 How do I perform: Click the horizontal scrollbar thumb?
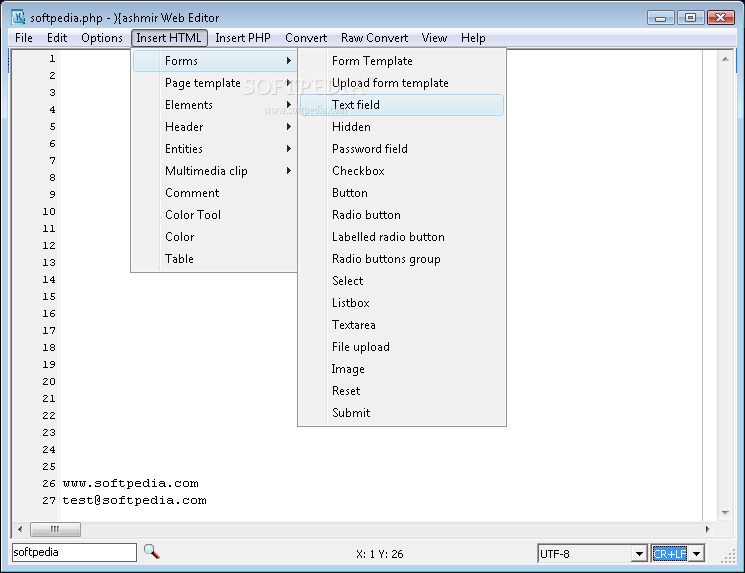coord(55,529)
